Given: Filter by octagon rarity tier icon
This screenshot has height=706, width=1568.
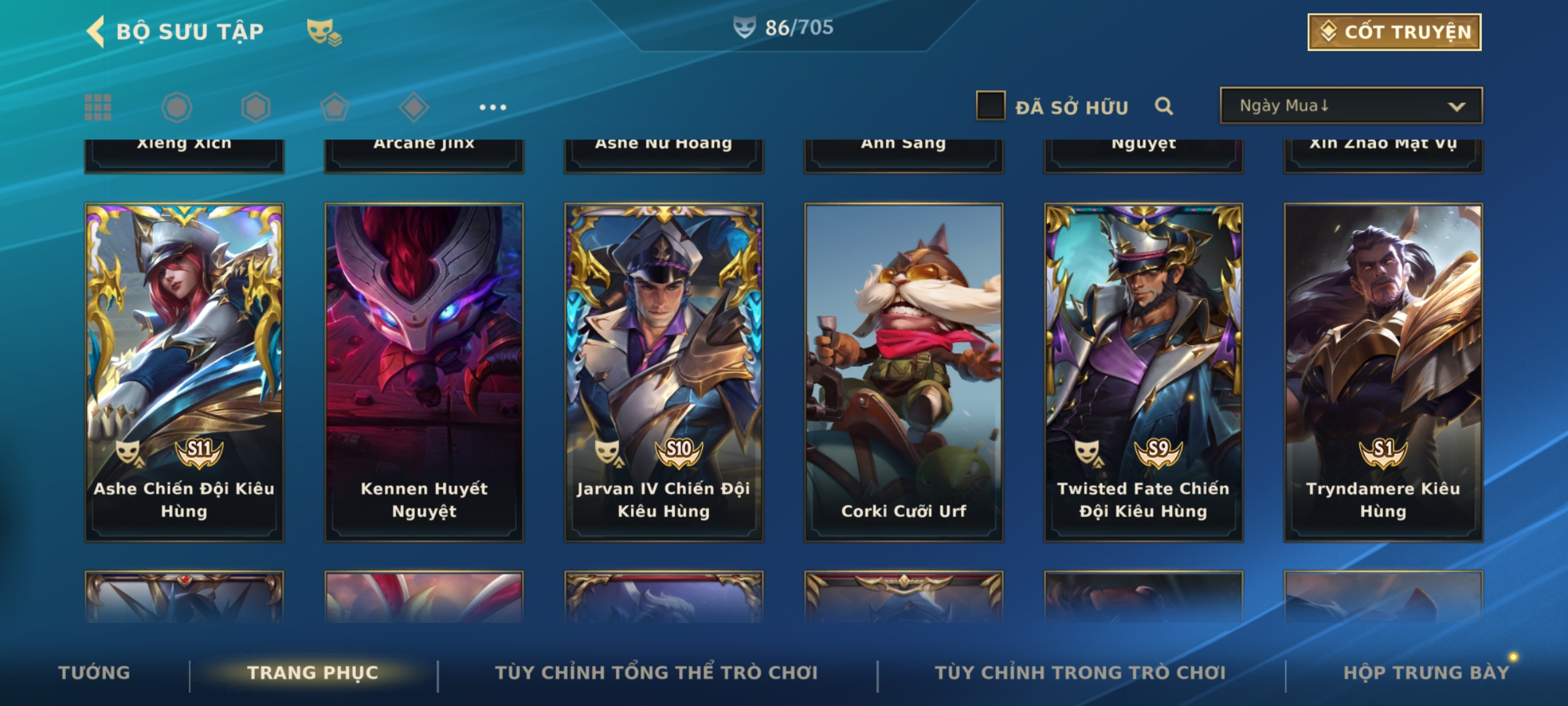Looking at the screenshot, I should [x=177, y=107].
